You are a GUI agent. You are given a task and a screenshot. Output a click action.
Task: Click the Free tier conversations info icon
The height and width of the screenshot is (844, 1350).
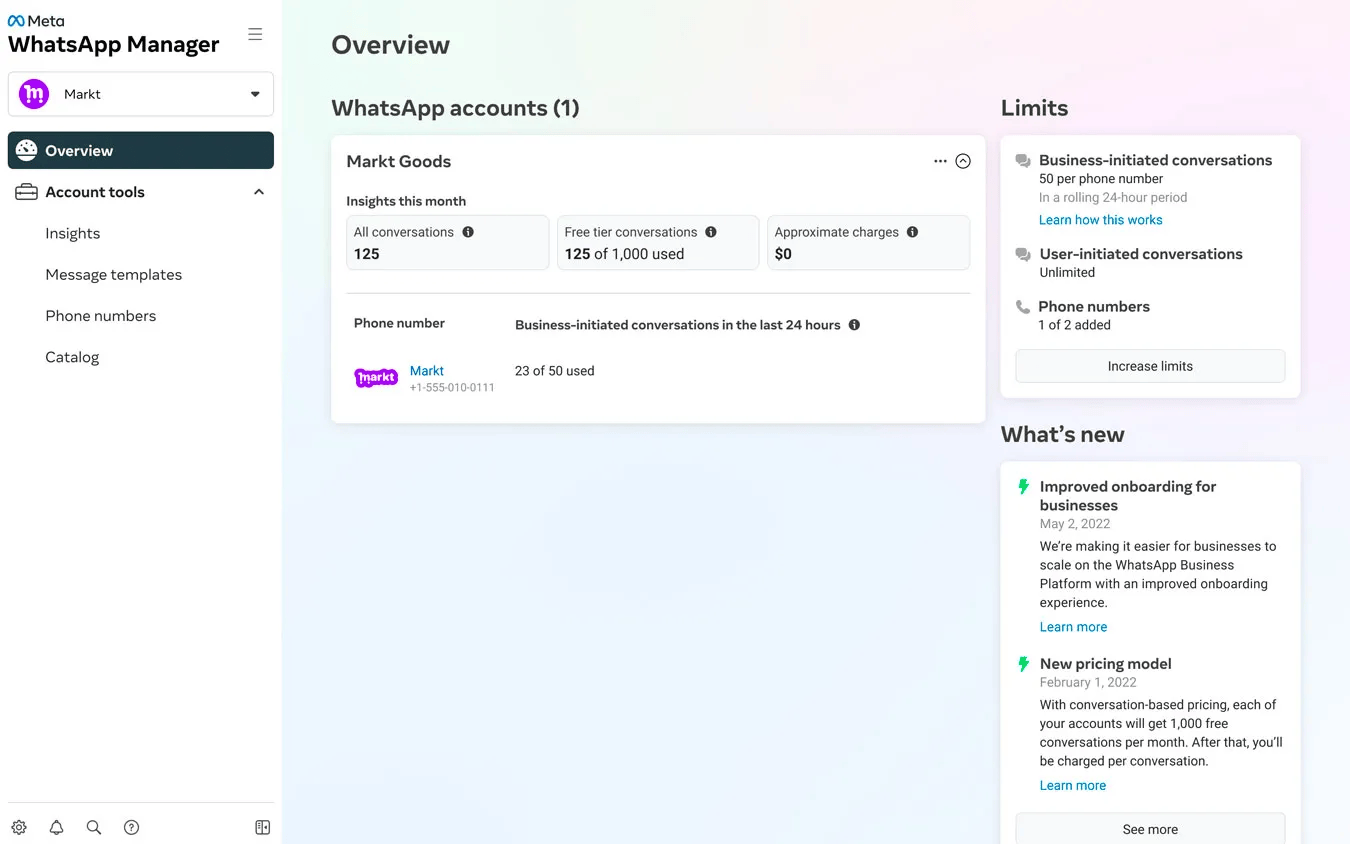711,231
